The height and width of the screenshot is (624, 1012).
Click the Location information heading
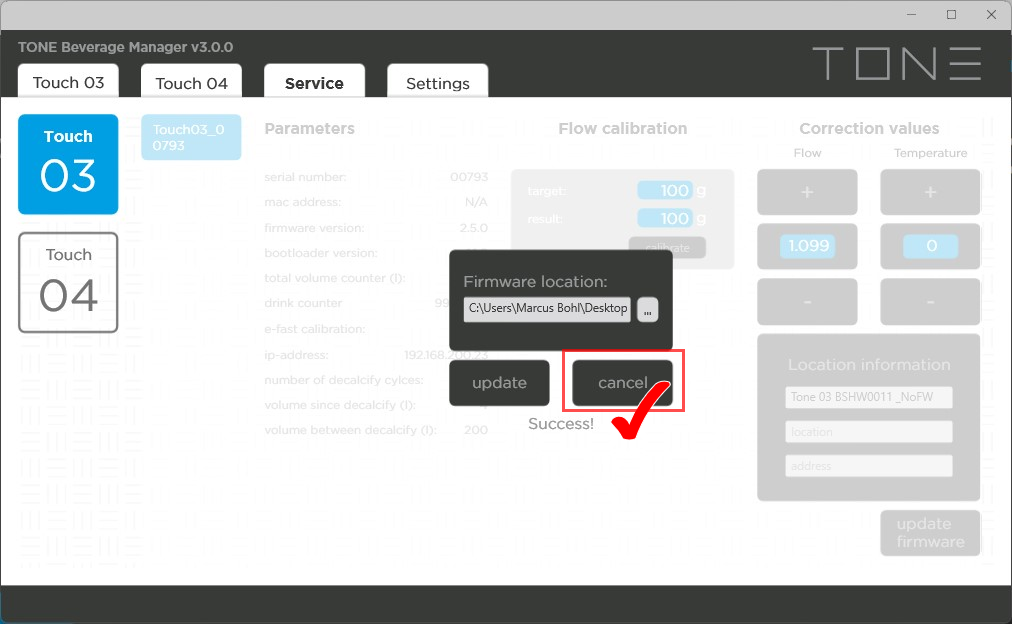tap(869, 365)
